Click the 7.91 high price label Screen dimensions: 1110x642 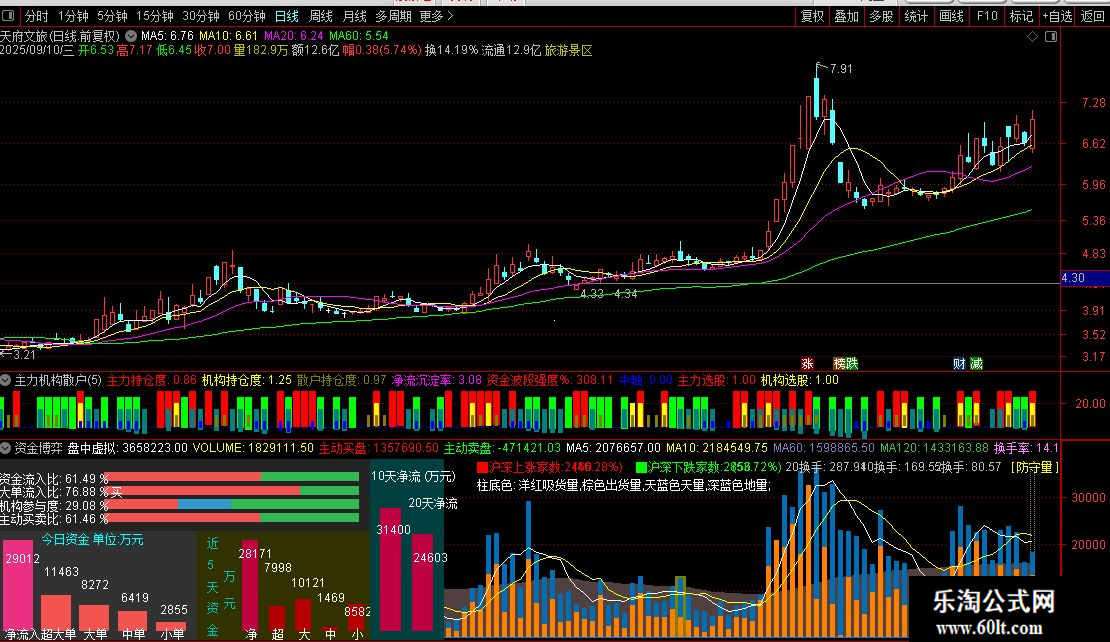841,69
